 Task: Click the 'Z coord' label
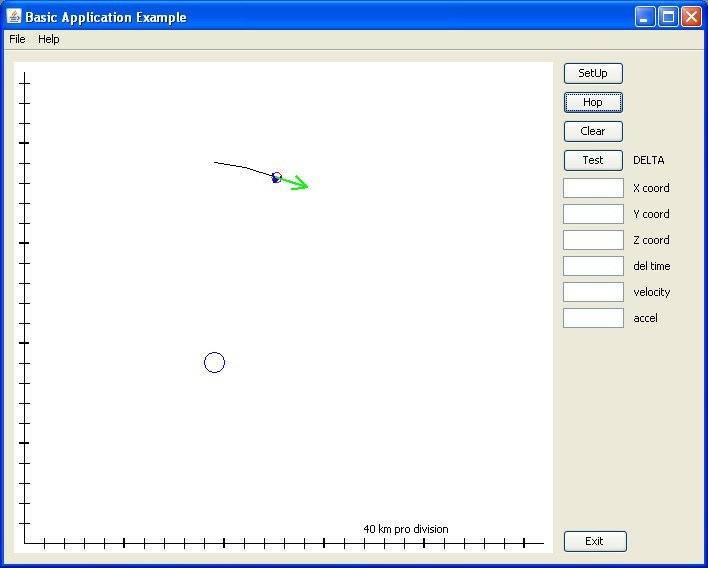pyautogui.click(x=651, y=240)
